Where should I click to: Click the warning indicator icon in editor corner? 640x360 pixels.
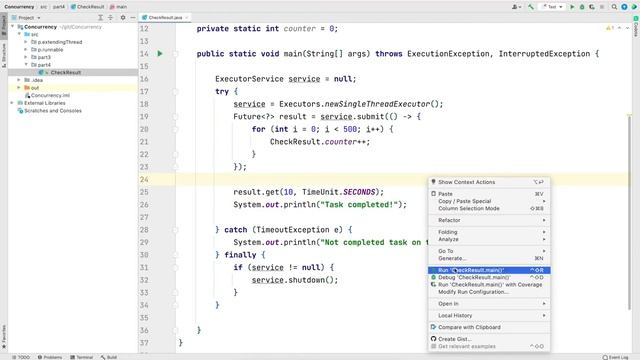pyautogui.click(x=610, y=28)
